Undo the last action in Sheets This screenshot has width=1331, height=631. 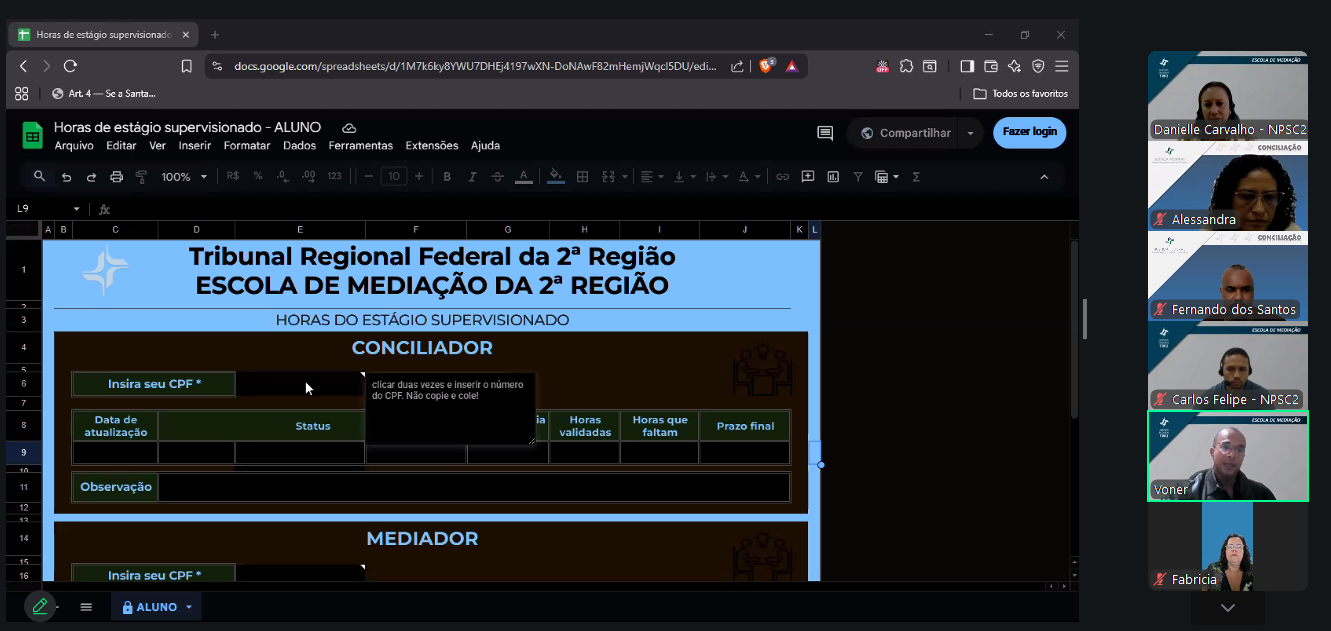(x=66, y=176)
